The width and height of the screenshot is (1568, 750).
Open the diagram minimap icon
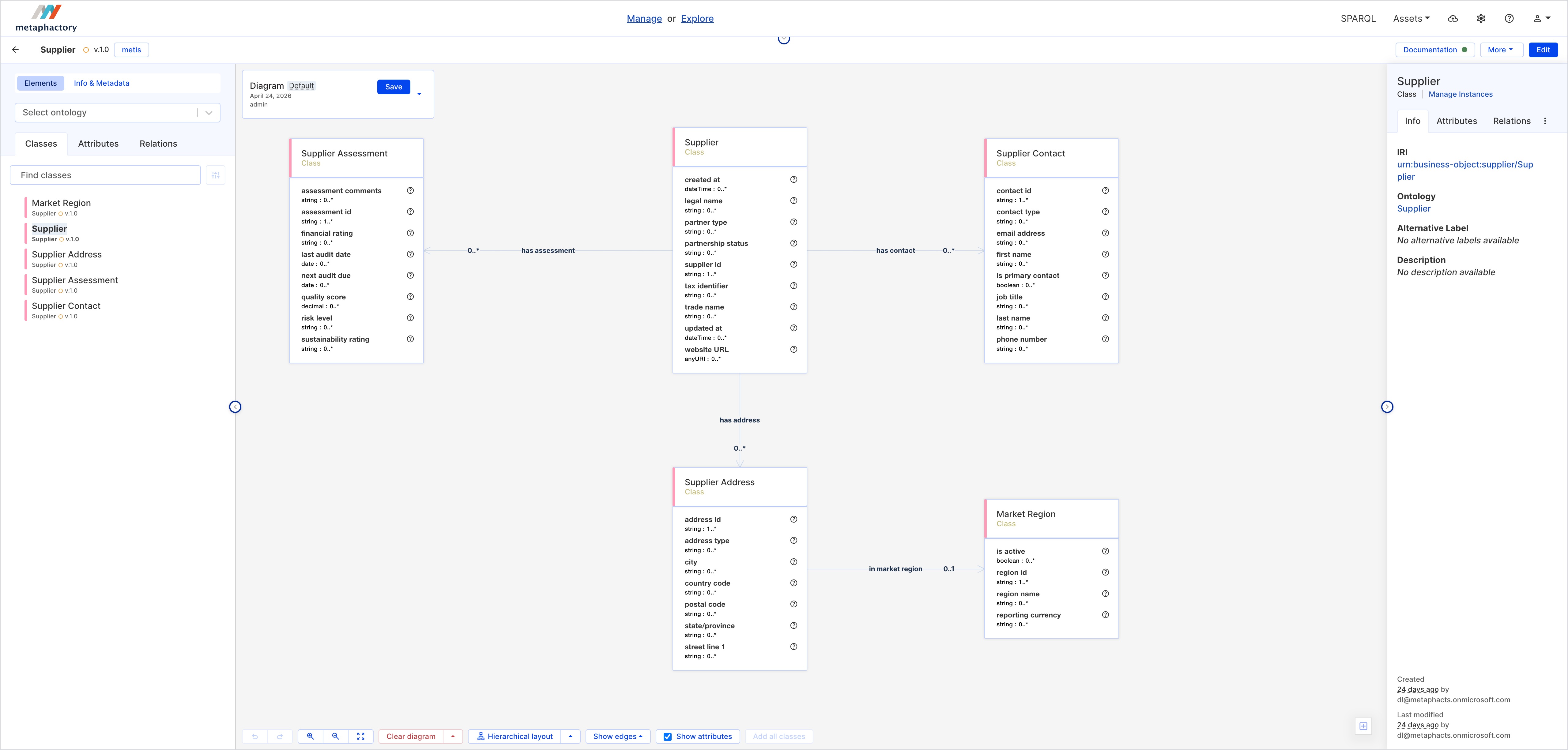[1363, 726]
